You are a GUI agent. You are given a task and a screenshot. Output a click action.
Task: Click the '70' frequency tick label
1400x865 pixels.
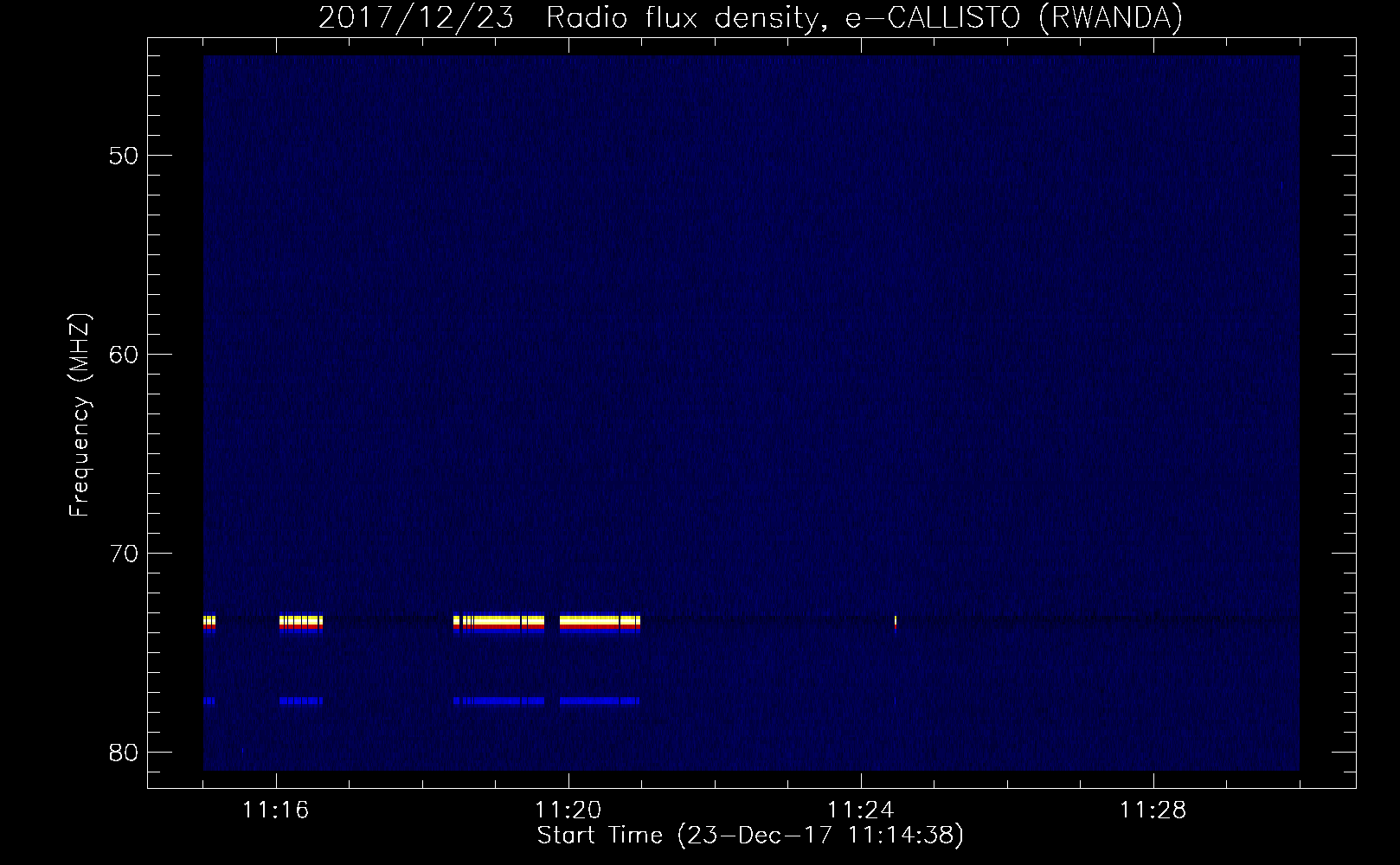pos(124,554)
